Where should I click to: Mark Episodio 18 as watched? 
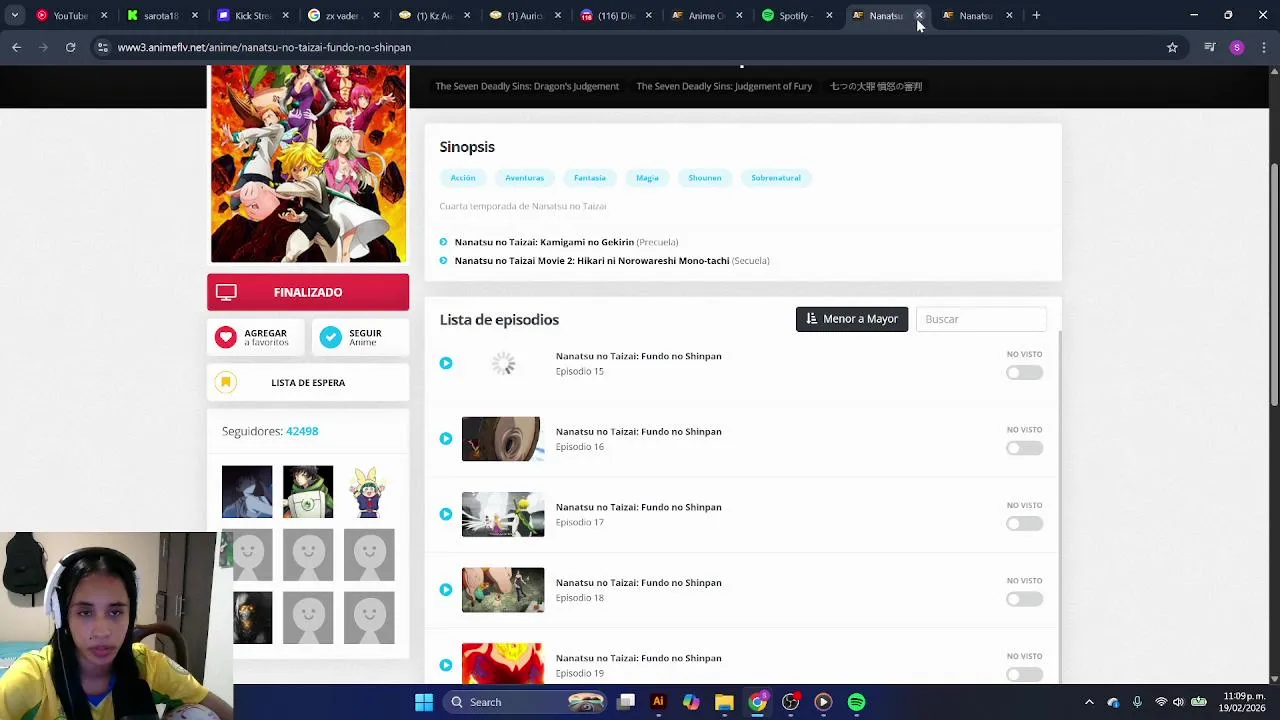(x=1024, y=599)
